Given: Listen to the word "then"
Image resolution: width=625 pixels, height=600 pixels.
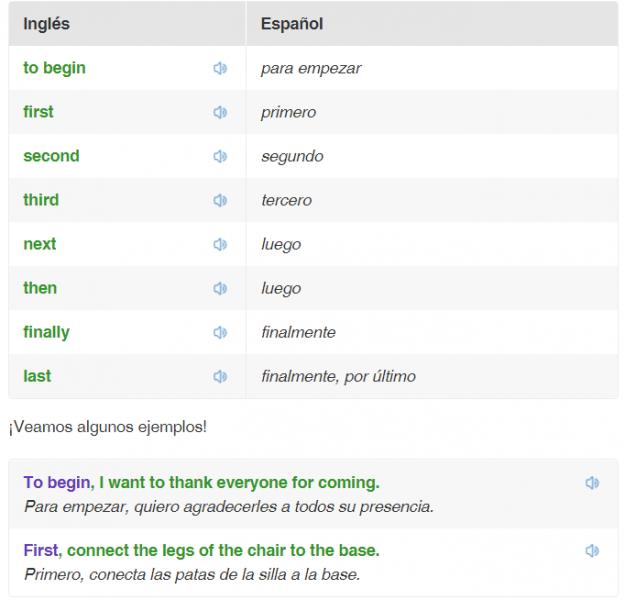Looking at the screenshot, I should click(220, 288).
